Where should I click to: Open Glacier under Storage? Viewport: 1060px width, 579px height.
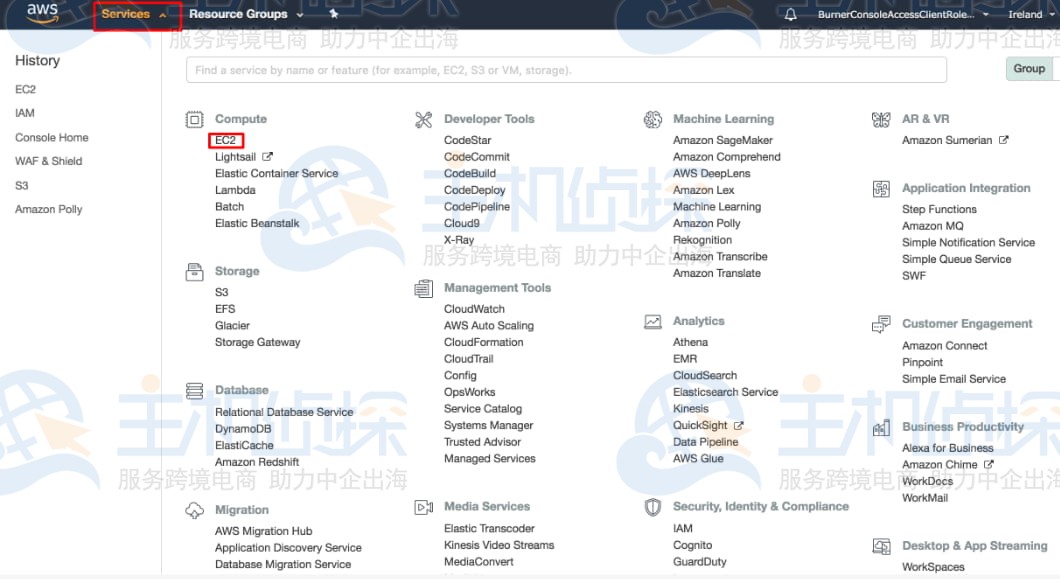(233, 325)
